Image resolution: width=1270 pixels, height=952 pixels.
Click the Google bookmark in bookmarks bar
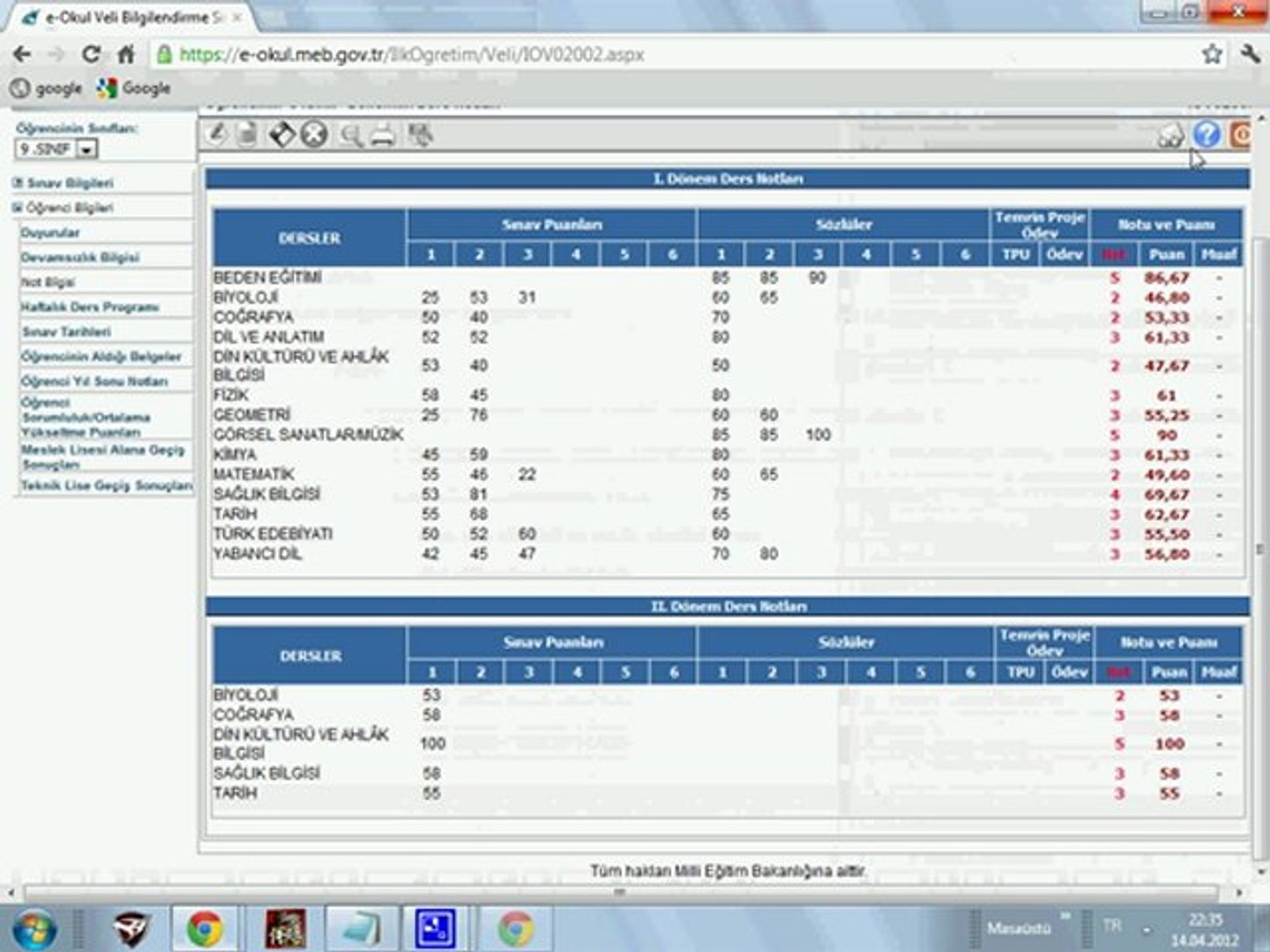click(135, 88)
